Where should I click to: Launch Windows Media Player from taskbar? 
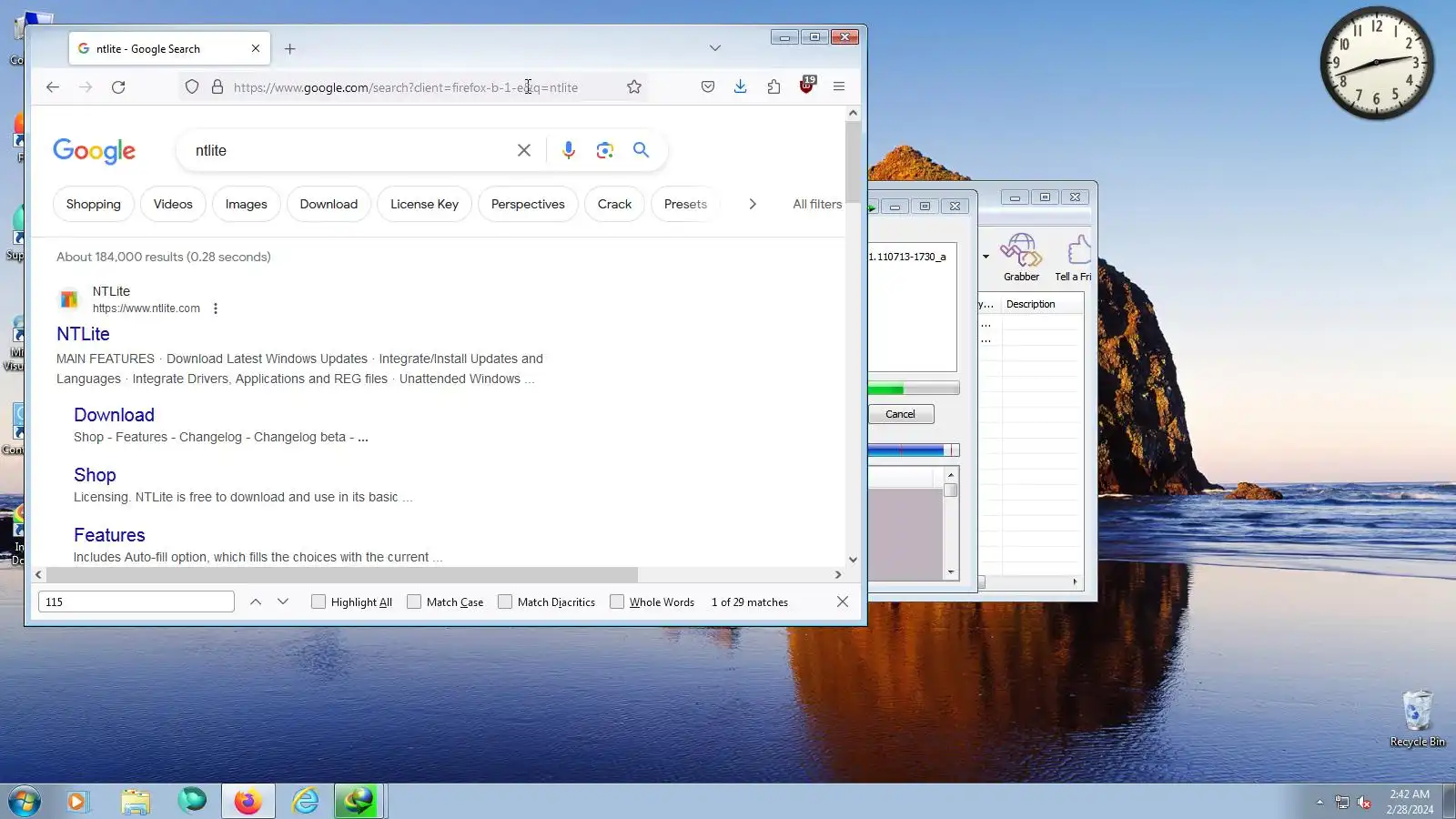(x=77, y=802)
